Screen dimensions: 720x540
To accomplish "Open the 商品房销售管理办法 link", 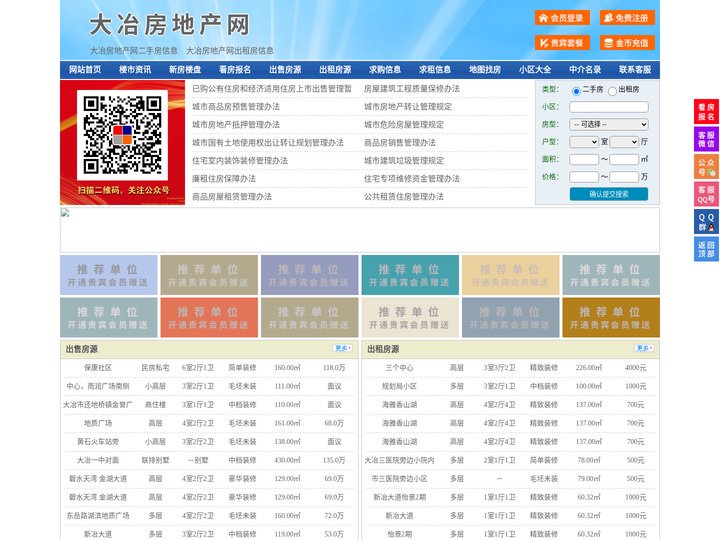I will [x=399, y=142].
